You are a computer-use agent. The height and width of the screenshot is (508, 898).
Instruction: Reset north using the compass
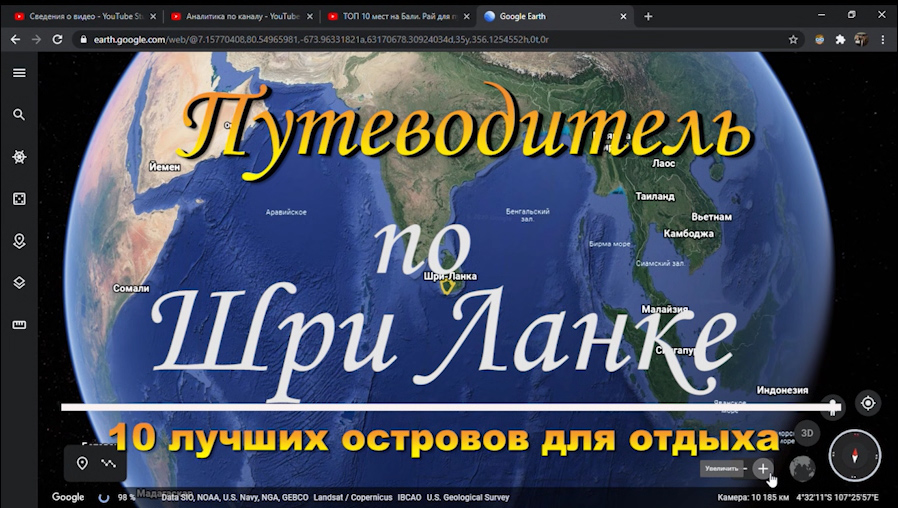point(854,456)
